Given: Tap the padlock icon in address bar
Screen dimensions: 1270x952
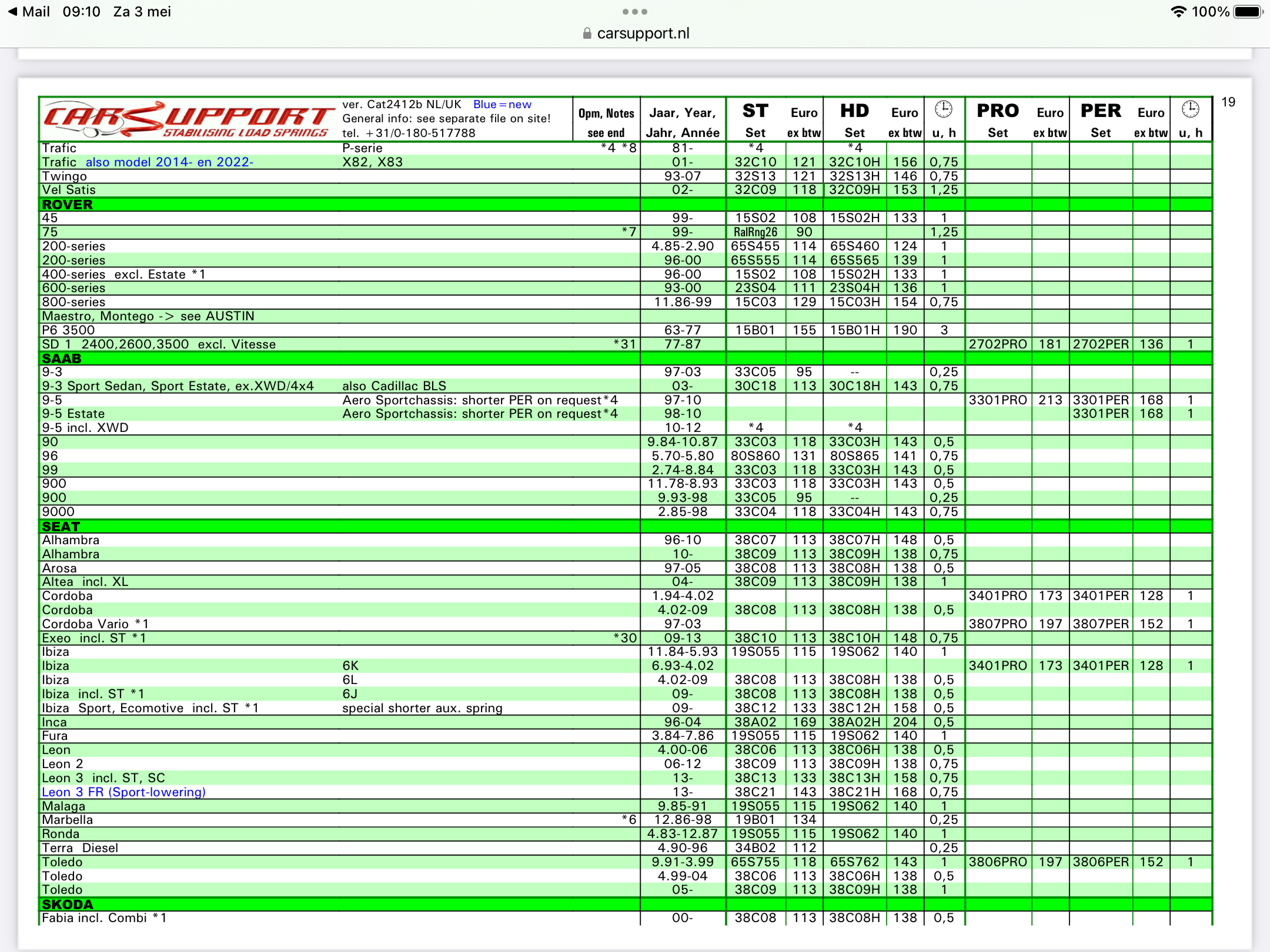Looking at the screenshot, I should tap(586, 33).
